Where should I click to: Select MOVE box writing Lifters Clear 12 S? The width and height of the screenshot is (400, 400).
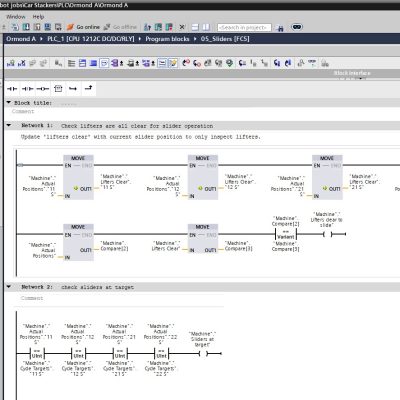tap(203, 177)
